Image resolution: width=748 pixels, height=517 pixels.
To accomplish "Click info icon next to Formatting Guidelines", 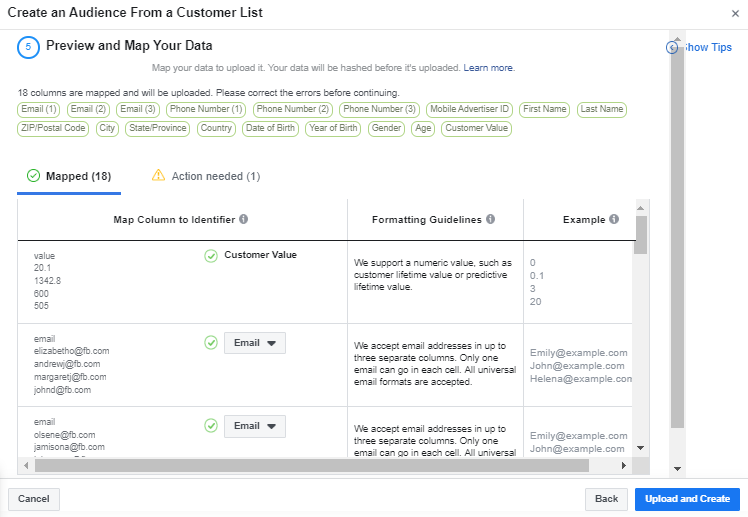I will [490, 219].
